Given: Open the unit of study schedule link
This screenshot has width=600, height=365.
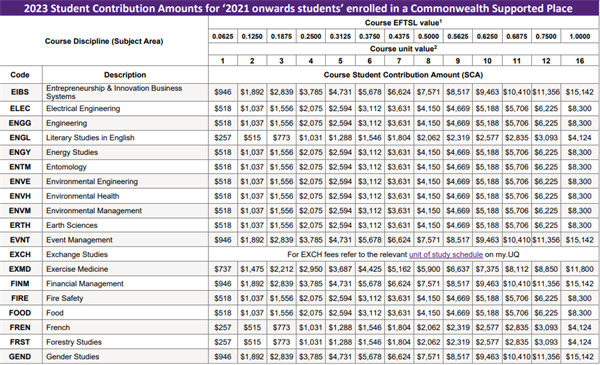Looking at the screenshot, I should [x=446, y=254].
